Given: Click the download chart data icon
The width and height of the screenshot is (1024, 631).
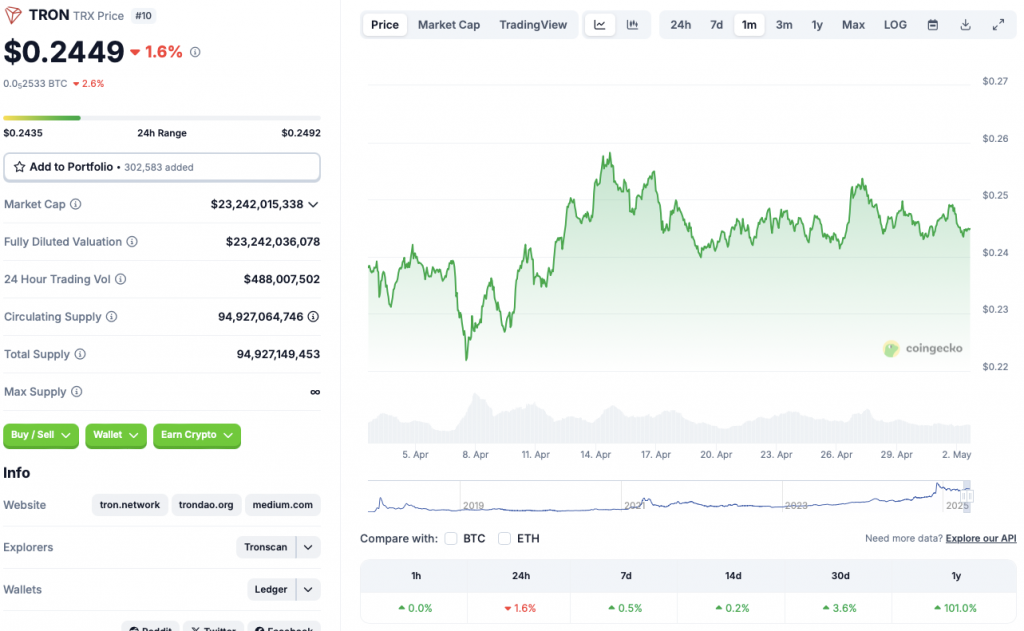Looking at the screenshot, I should pos(965,25).
